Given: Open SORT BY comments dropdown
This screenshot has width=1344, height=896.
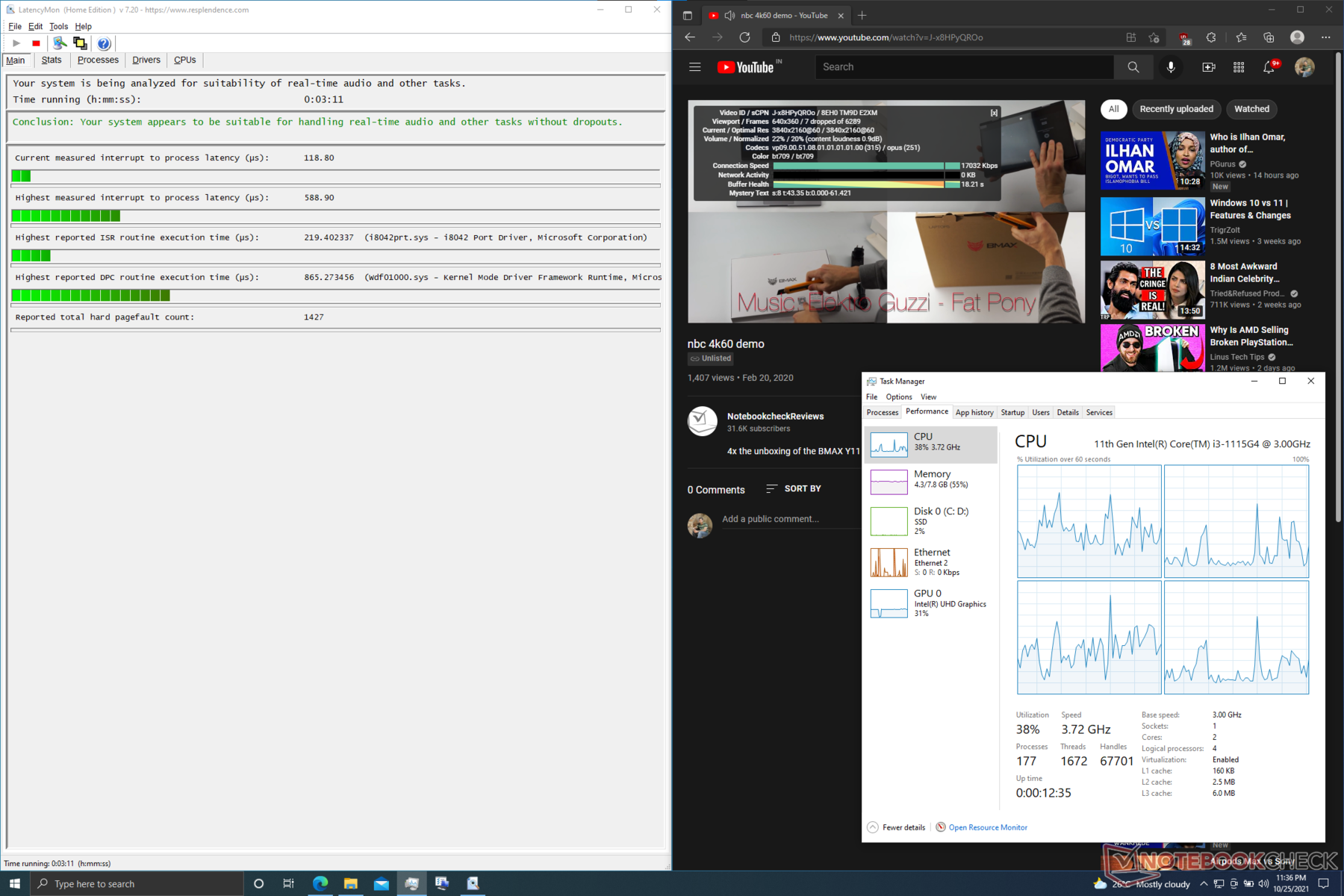Looking at the screenshot, I should (793, 489).
